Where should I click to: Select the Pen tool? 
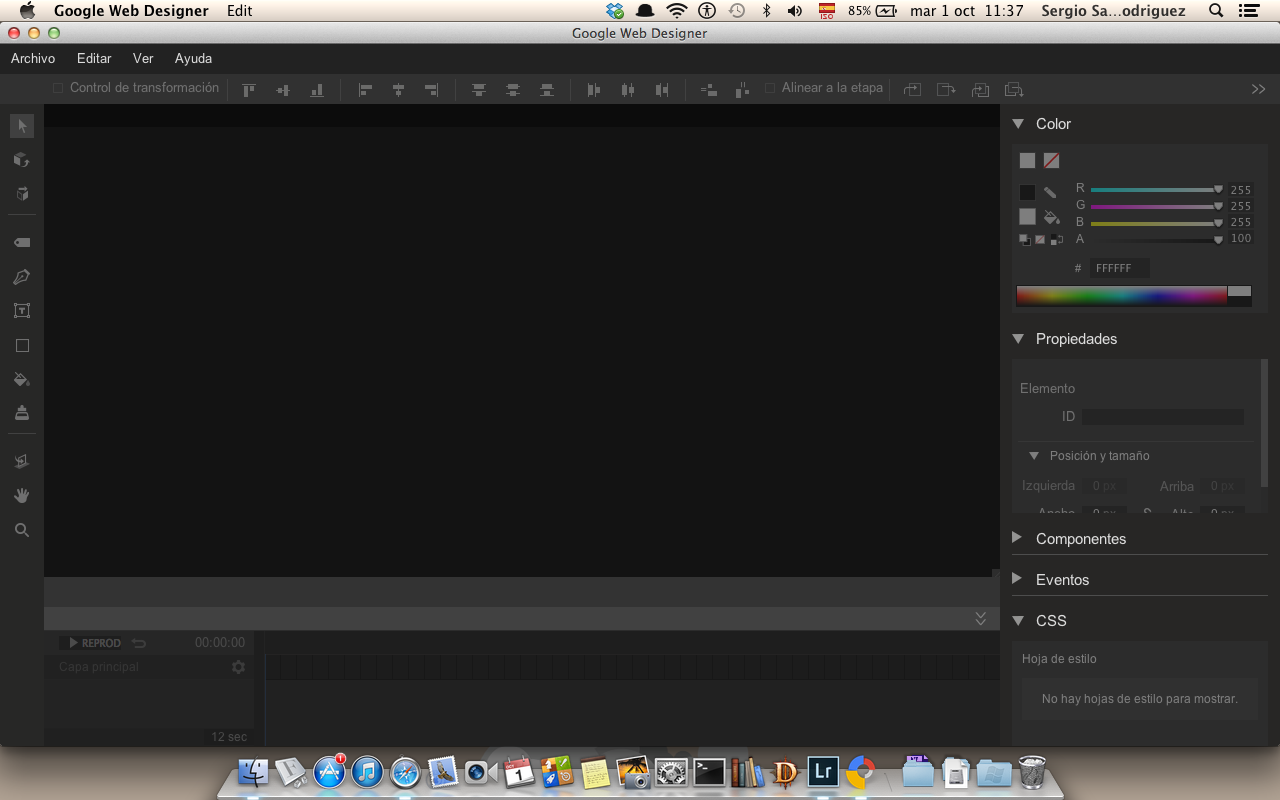22,277
